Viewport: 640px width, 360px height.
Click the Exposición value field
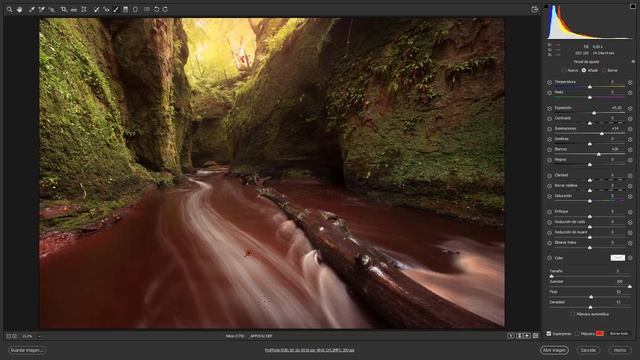tap(616, 108)
